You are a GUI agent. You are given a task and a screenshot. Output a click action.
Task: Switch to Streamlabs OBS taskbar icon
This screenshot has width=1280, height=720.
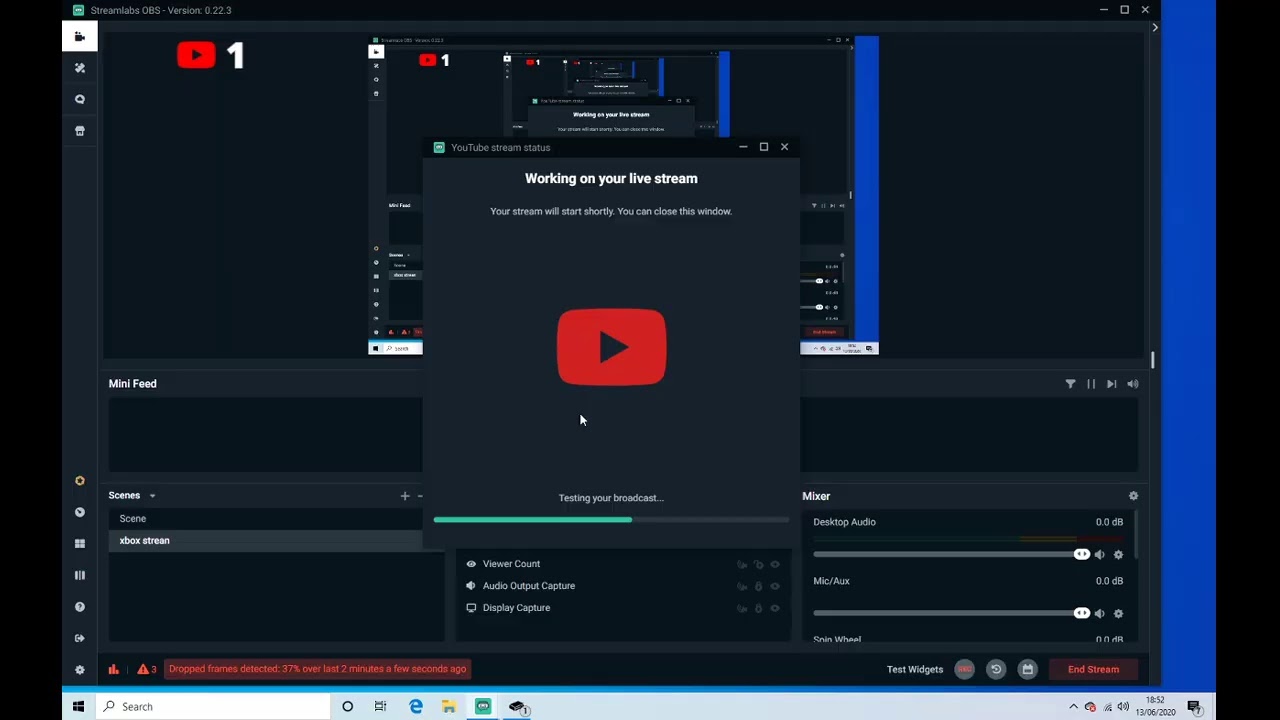(x=483, y=707)
